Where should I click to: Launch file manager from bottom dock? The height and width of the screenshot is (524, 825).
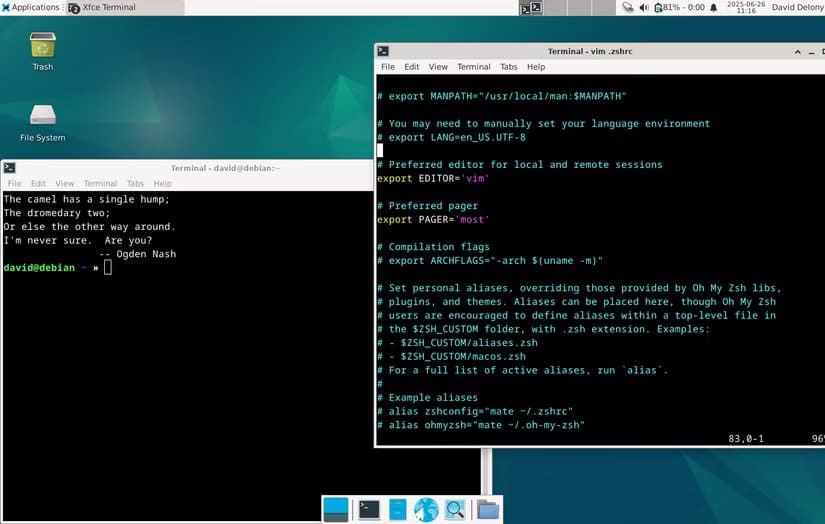398,509
